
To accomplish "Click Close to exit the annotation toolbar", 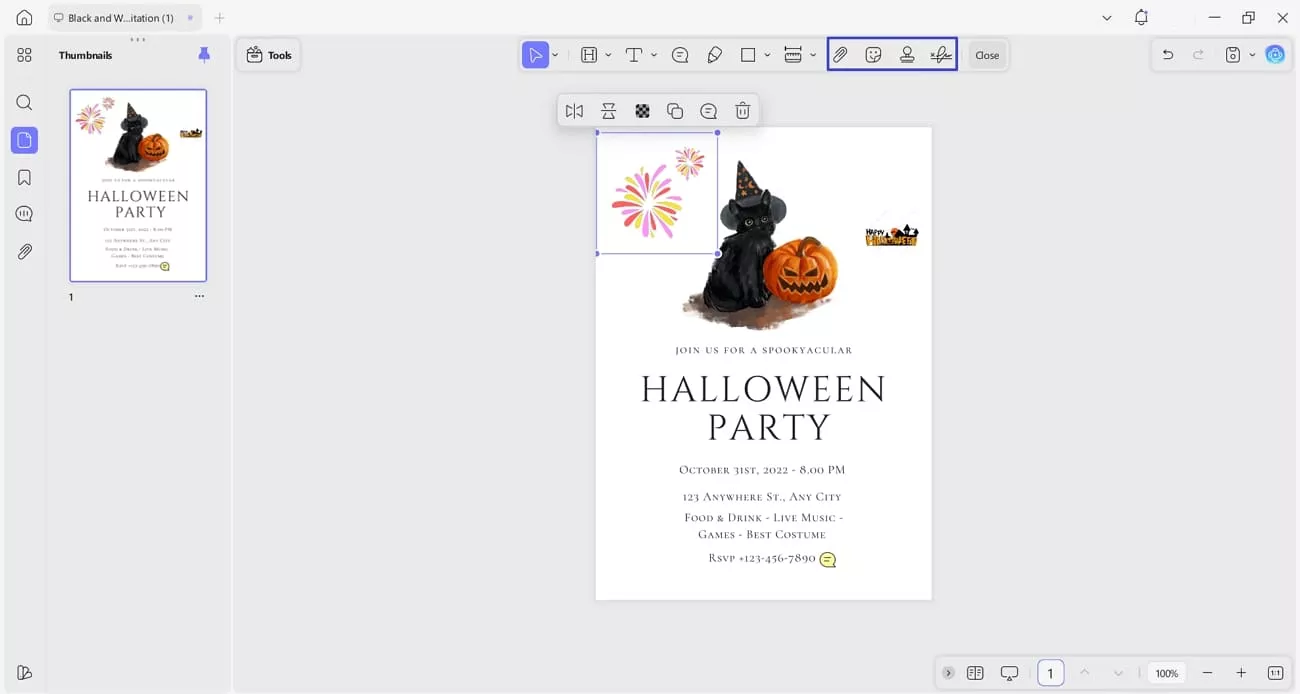I will 986,55.
